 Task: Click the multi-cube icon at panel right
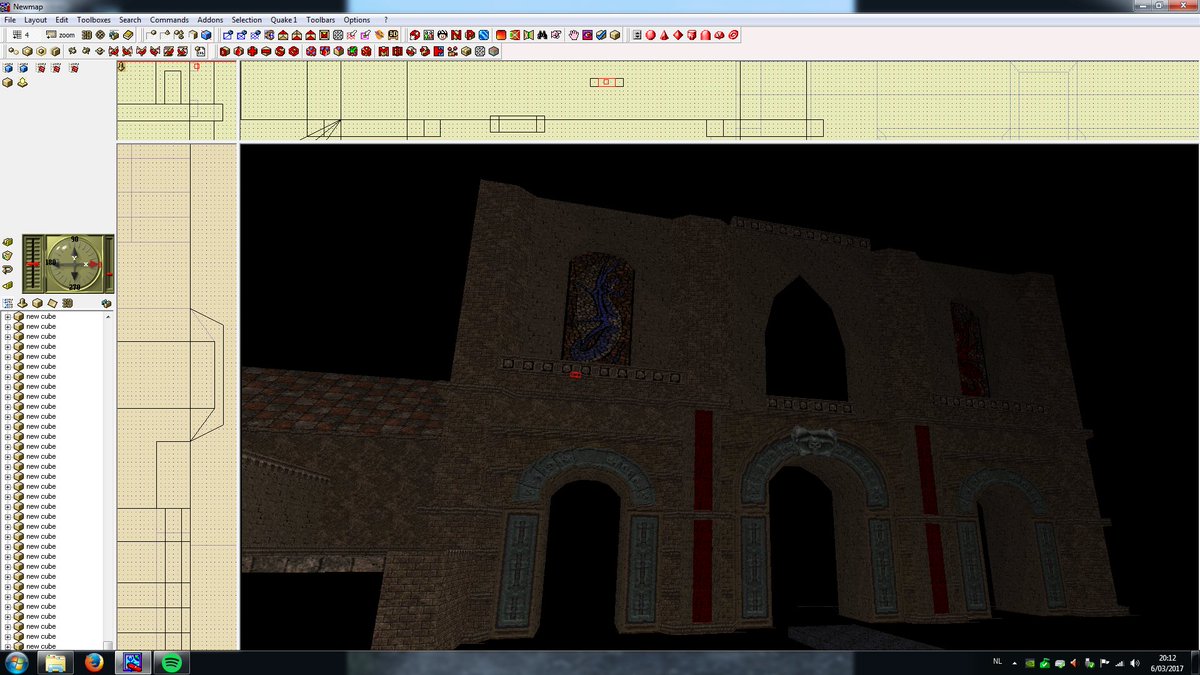[106, 303]
